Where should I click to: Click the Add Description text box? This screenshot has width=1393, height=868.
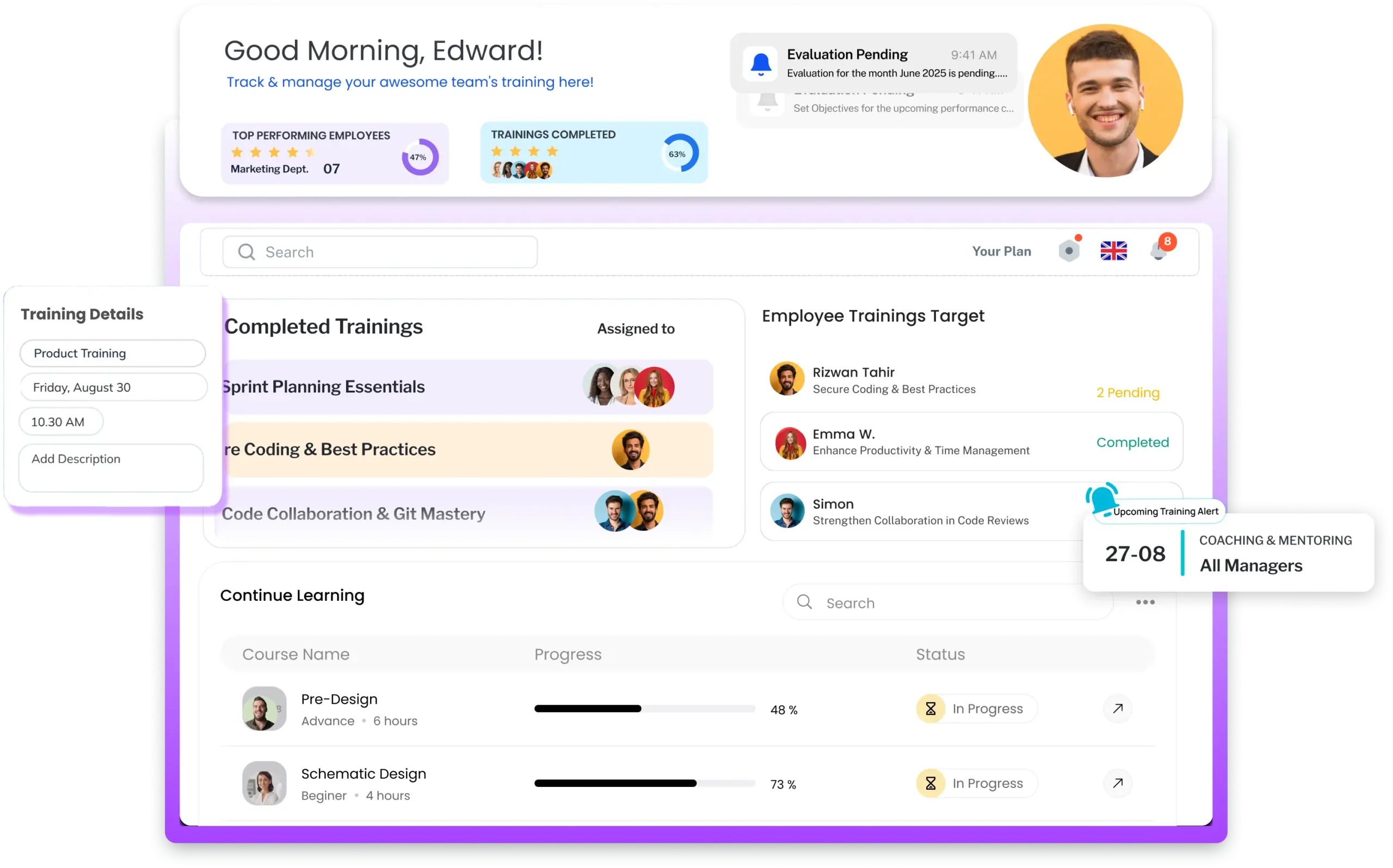pyautogui.click(x=111, y=467)
